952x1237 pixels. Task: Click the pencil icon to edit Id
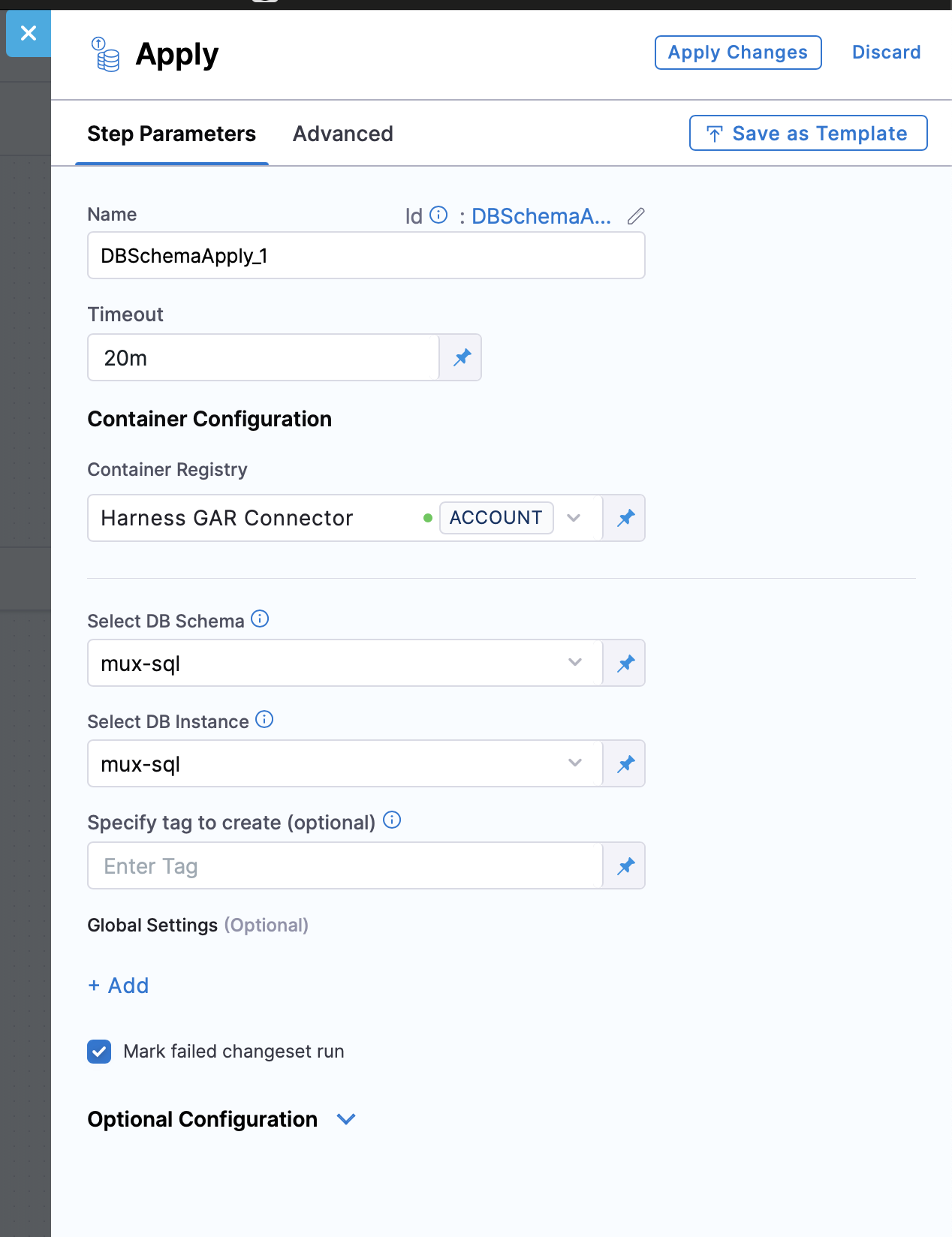[x=636, y=216]
